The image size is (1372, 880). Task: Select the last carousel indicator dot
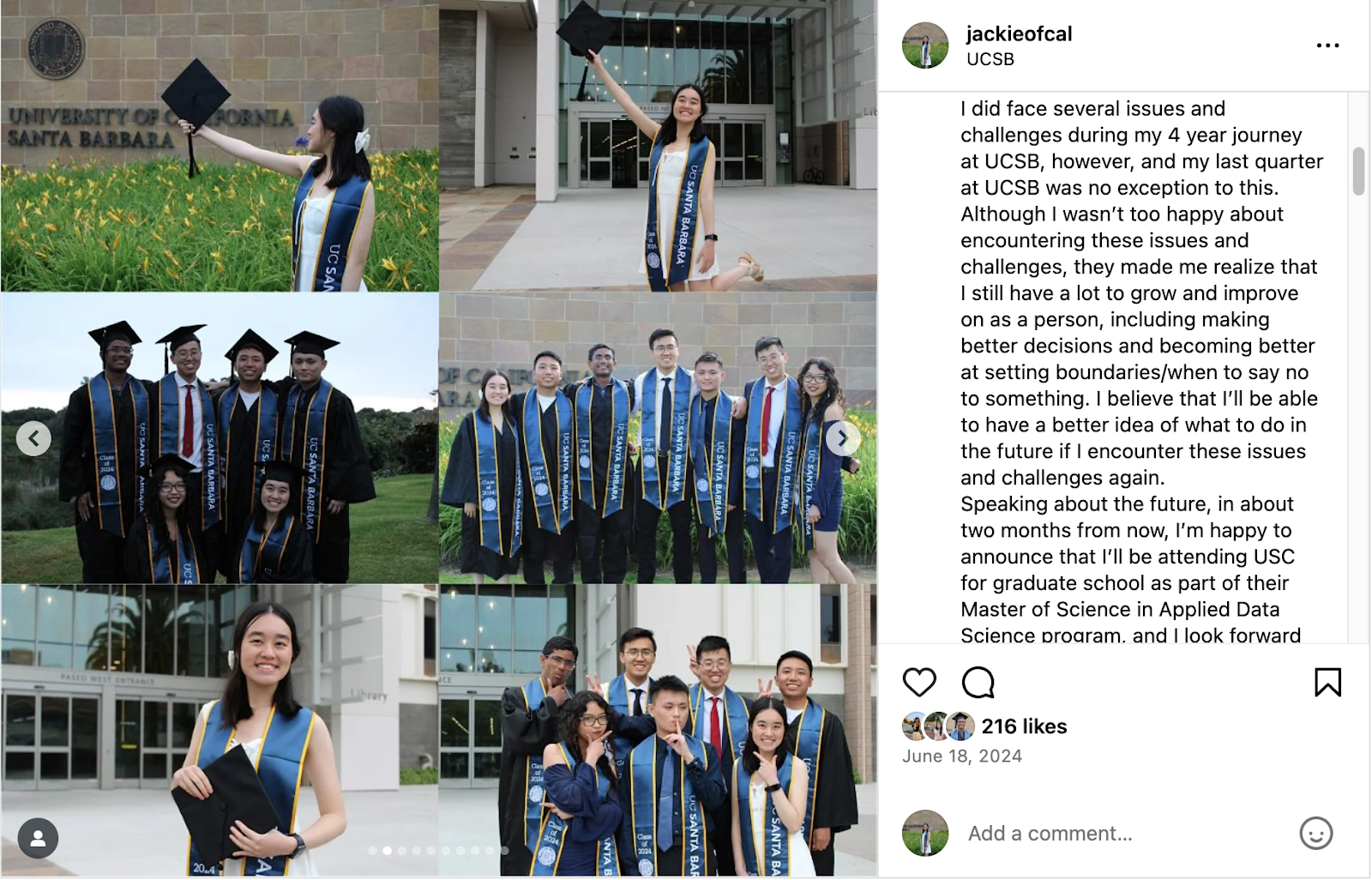tap(504, 851)
